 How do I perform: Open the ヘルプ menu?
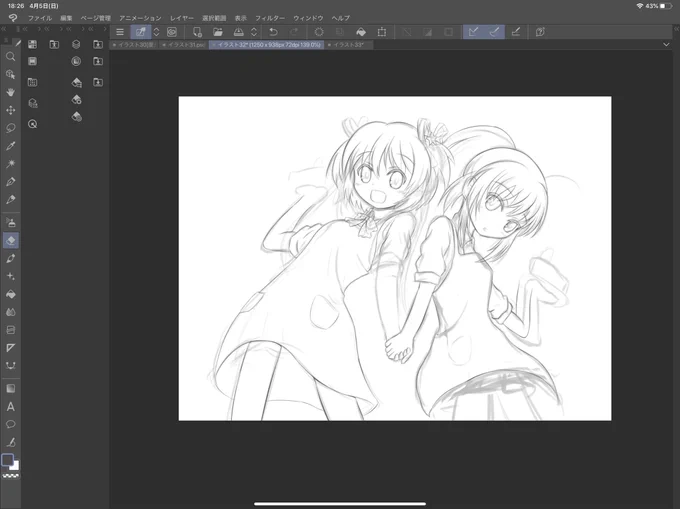coord(340,18)
